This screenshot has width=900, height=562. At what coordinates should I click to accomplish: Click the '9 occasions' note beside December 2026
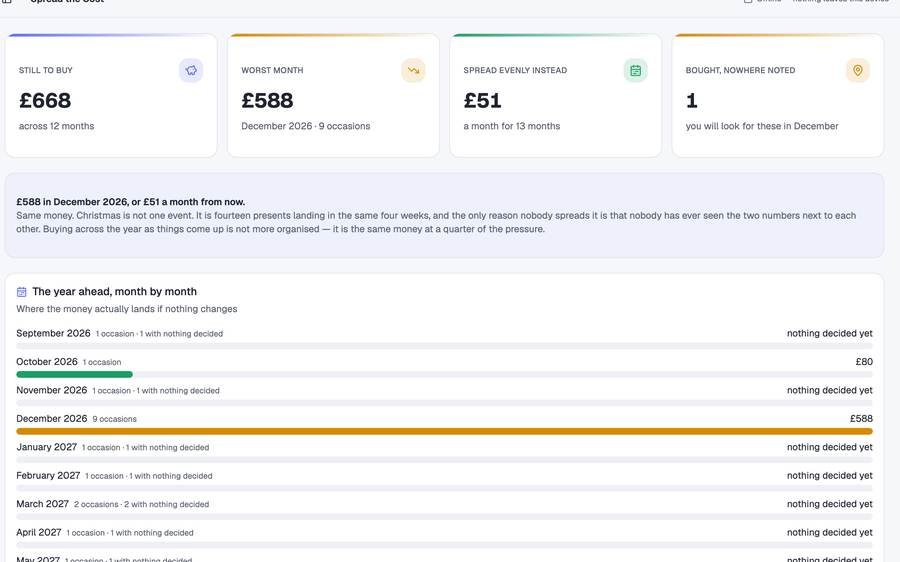(x=114, y=419)
